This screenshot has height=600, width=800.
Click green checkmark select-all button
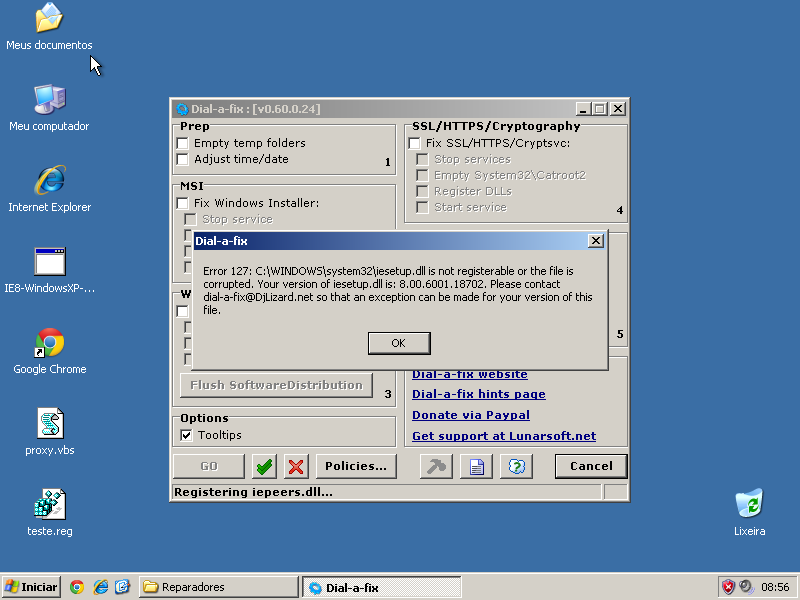(x=264, y=466)
